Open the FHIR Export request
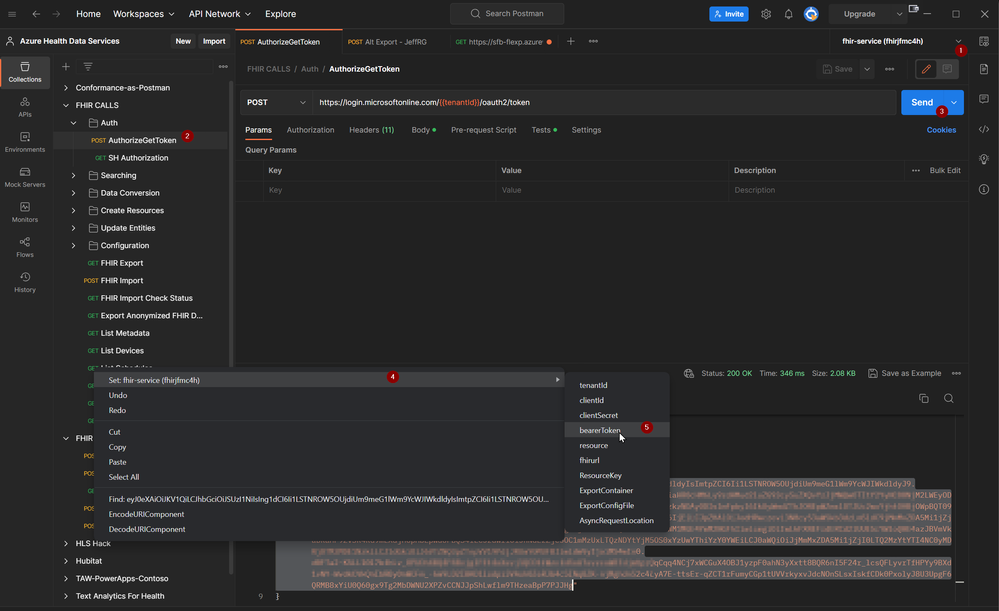The height and width of the screenshot is (611, 999). 122,263
